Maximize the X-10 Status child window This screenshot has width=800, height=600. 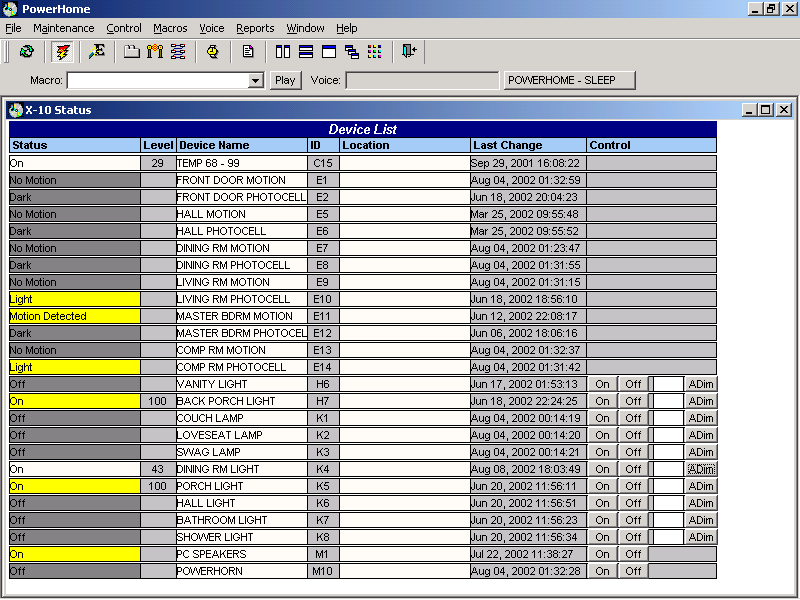766,110
